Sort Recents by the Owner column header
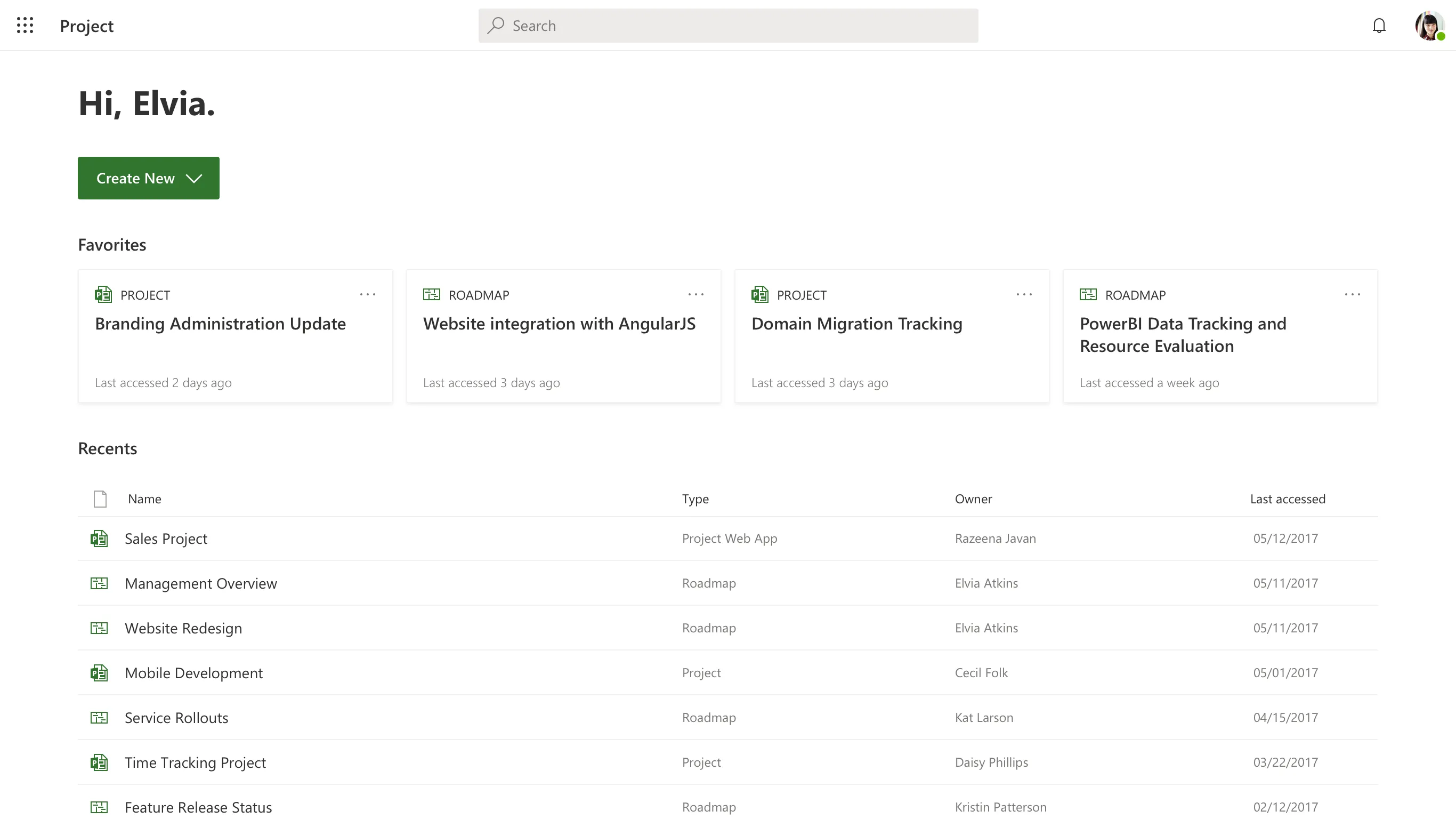1456x819 pixels. click(x=973, y=499)
